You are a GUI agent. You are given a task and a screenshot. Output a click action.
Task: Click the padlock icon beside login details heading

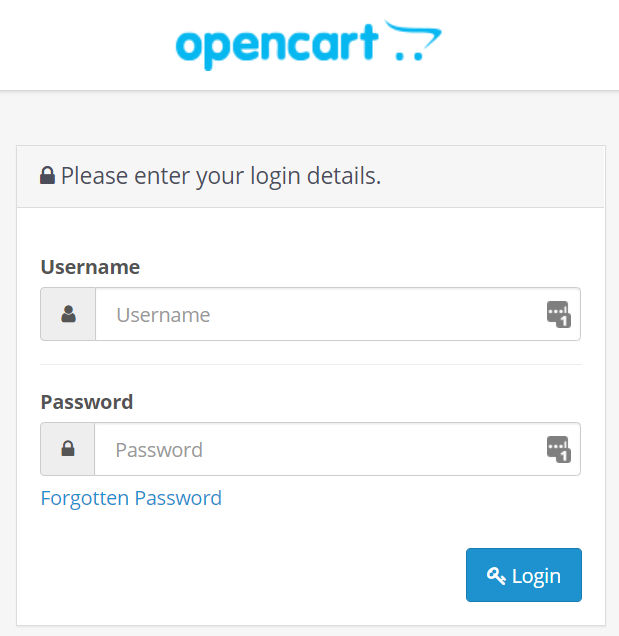click(47, 177)
